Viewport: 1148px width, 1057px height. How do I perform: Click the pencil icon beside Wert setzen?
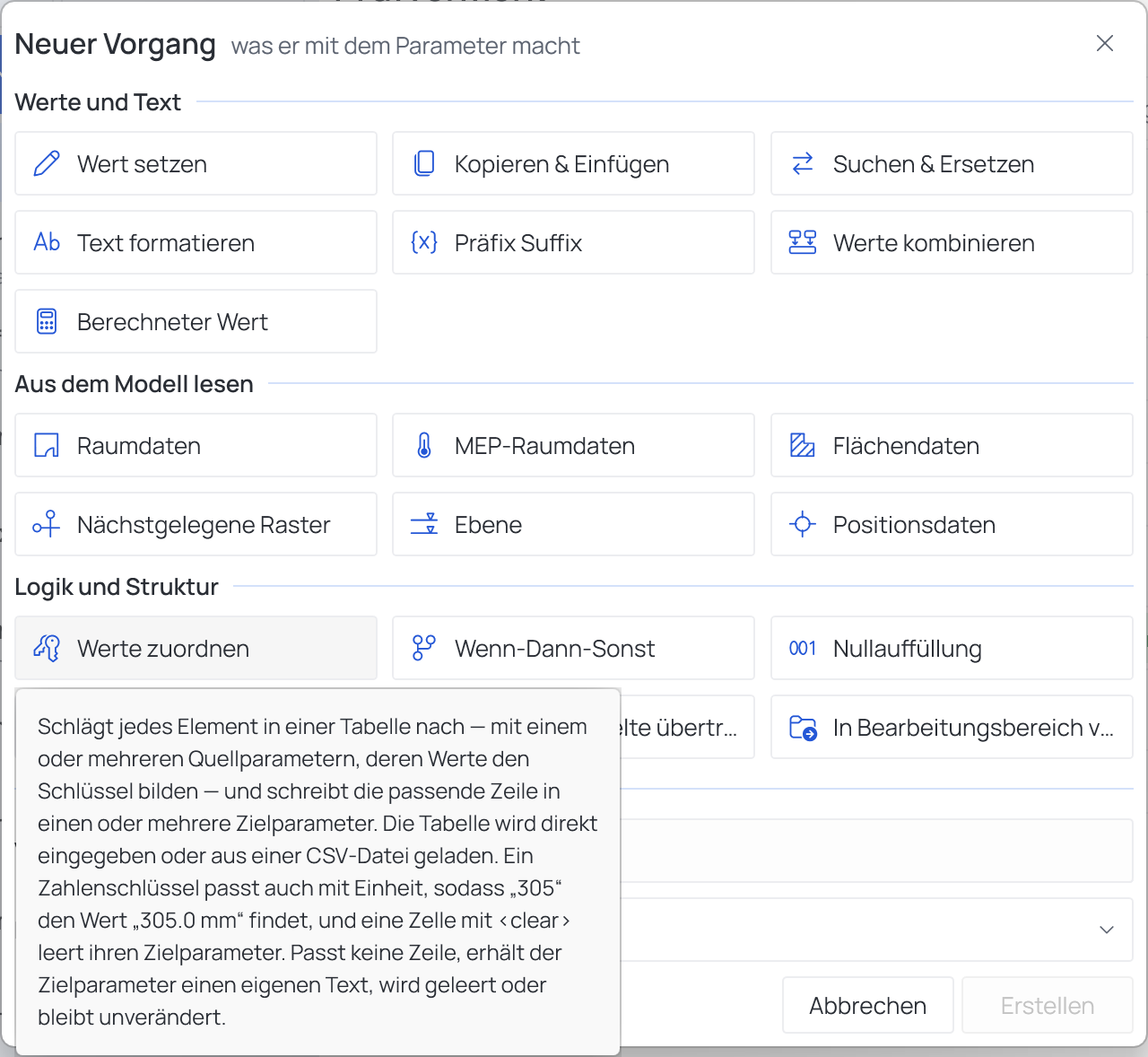[x=47, y=163]
